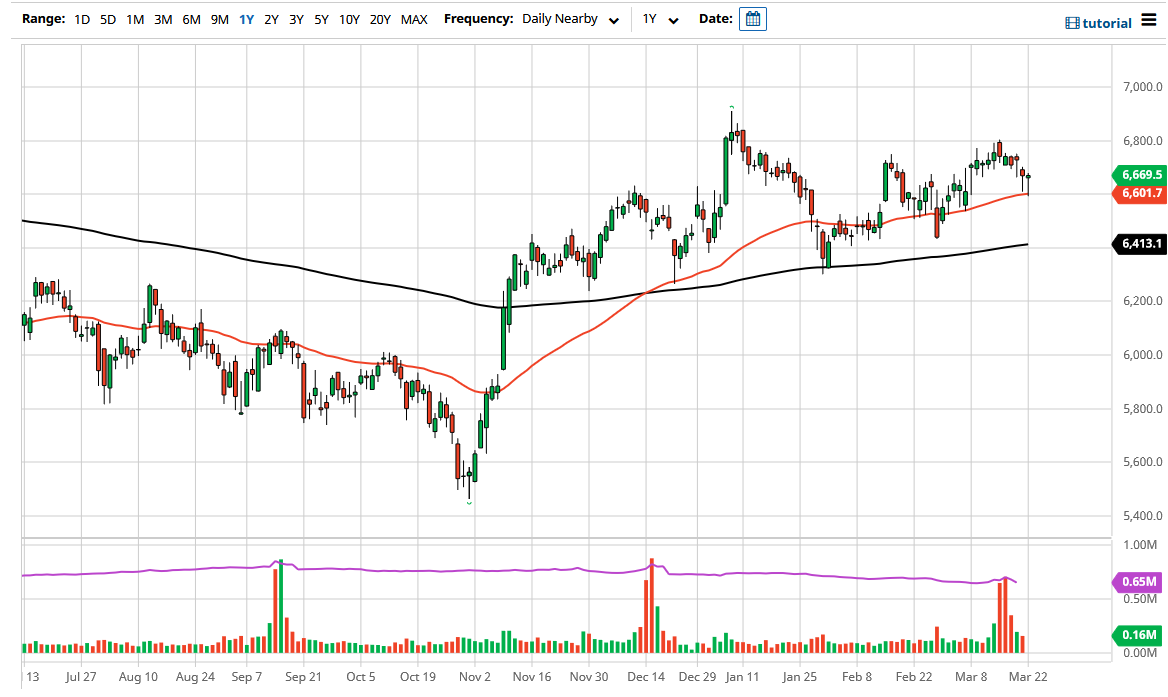Set range to 3M

163,19
